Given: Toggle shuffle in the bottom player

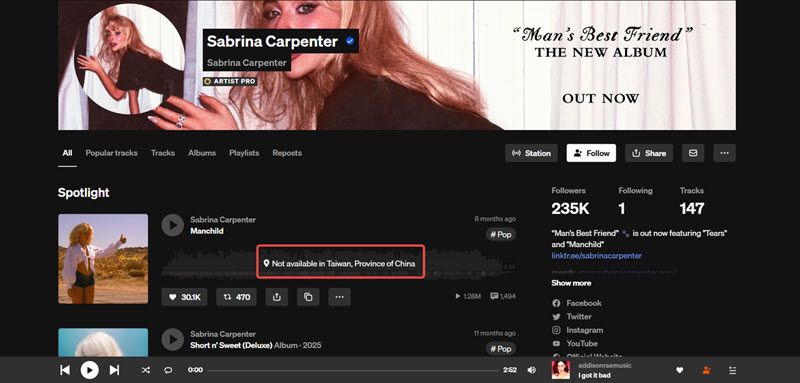Looking at the screenshot, I should (x=145, y=370).
